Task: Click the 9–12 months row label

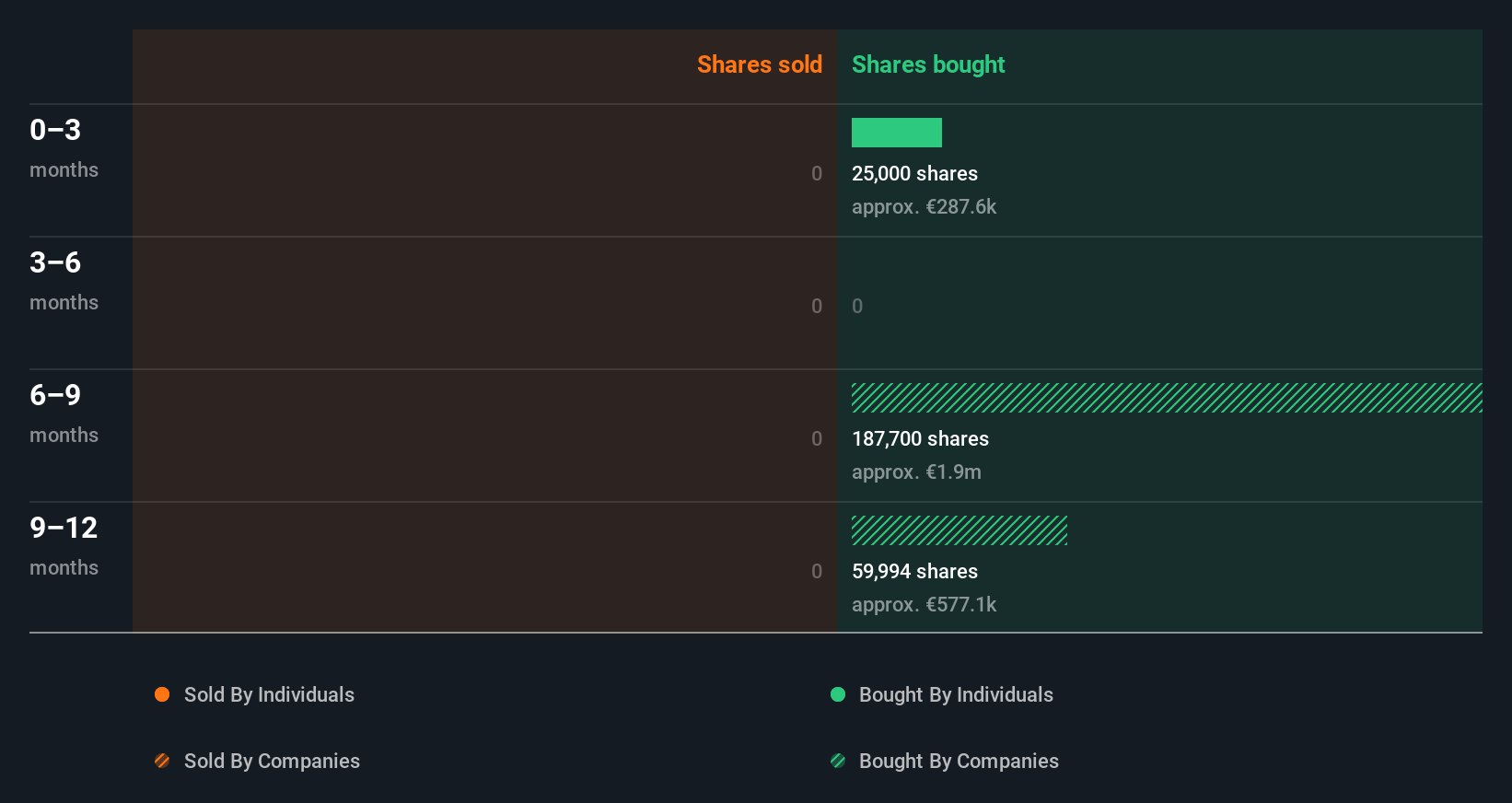Action: 64,546
